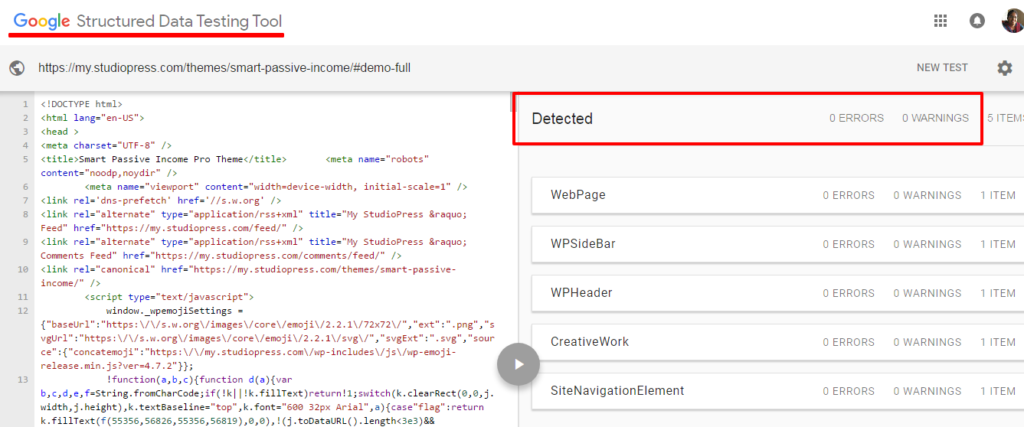
Task: Click 0 WARNINGS in the WPSideBar row
Action: coord(927,244)
